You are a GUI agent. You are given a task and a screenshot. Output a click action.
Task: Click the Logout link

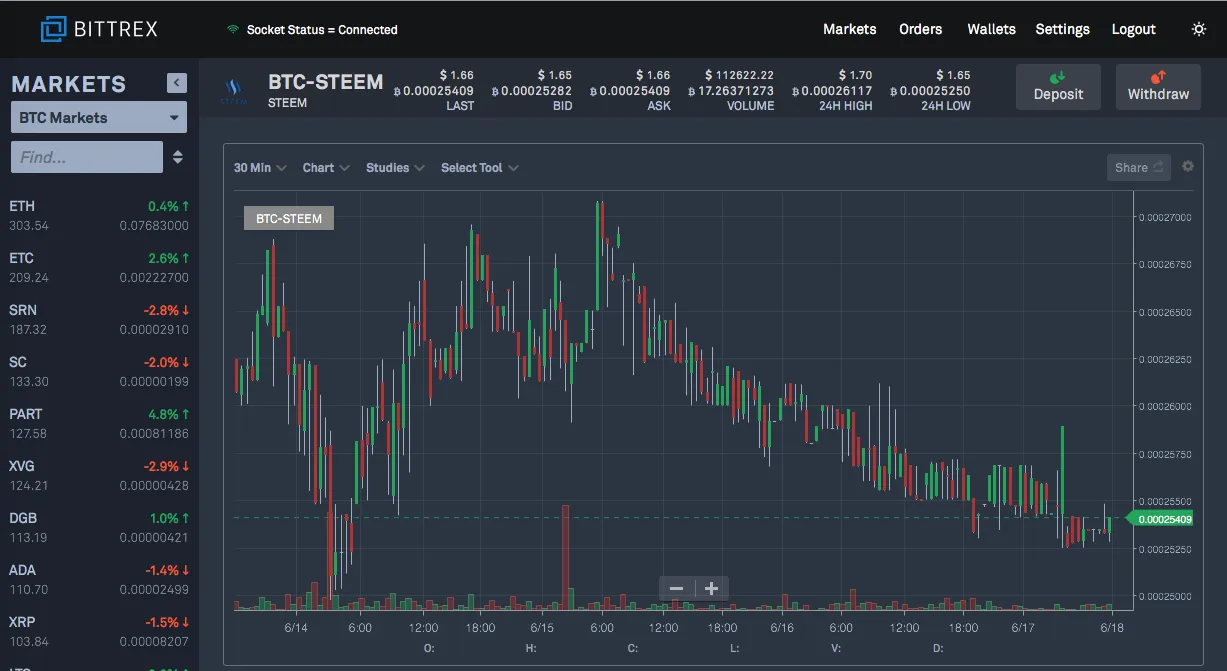1134,29
